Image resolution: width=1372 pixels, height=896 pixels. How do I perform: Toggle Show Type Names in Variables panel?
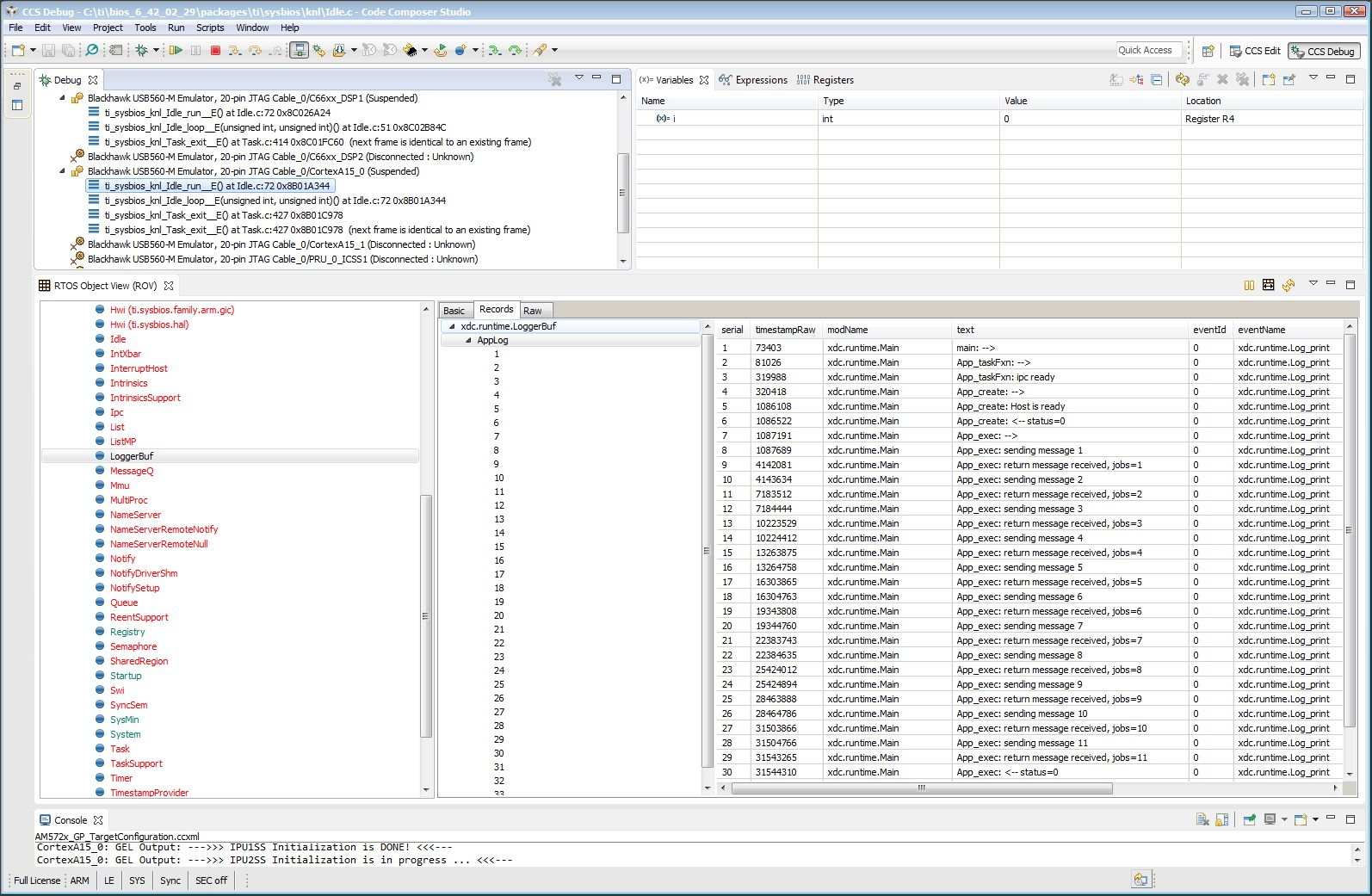1116,80
